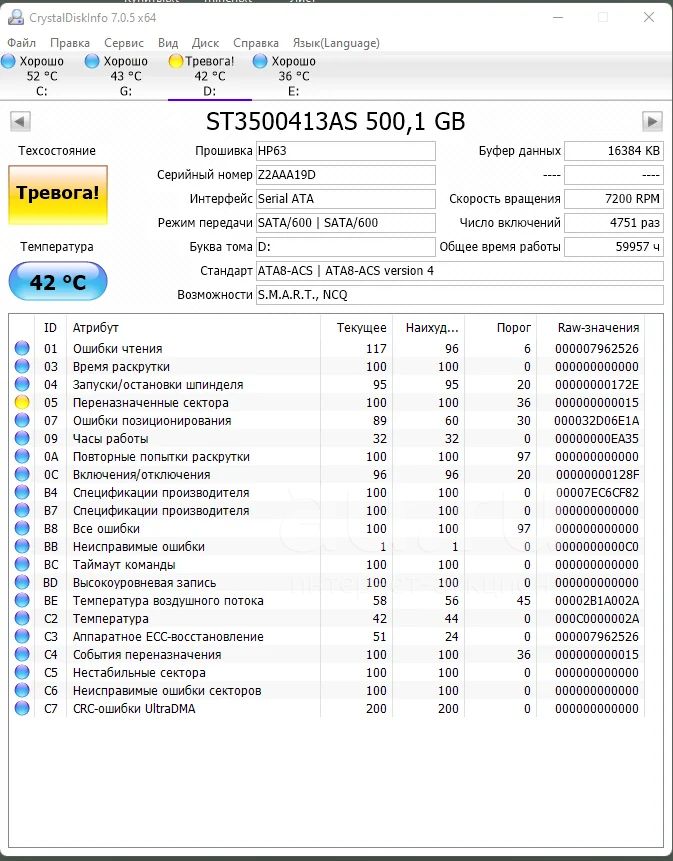Minimize the CrystalDiskInfo window

click(558, 18)
